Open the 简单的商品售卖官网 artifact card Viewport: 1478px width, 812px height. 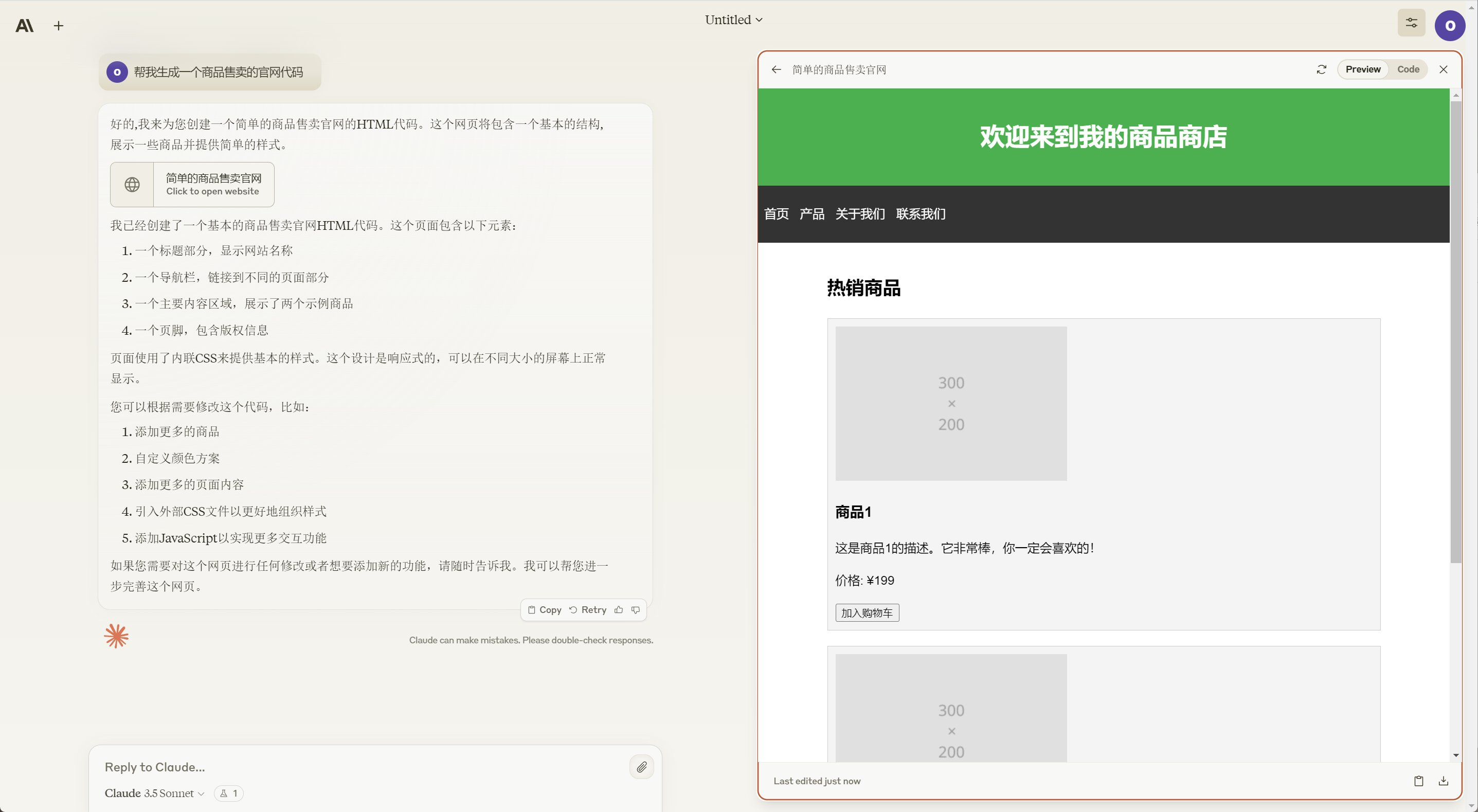(192, 184)
